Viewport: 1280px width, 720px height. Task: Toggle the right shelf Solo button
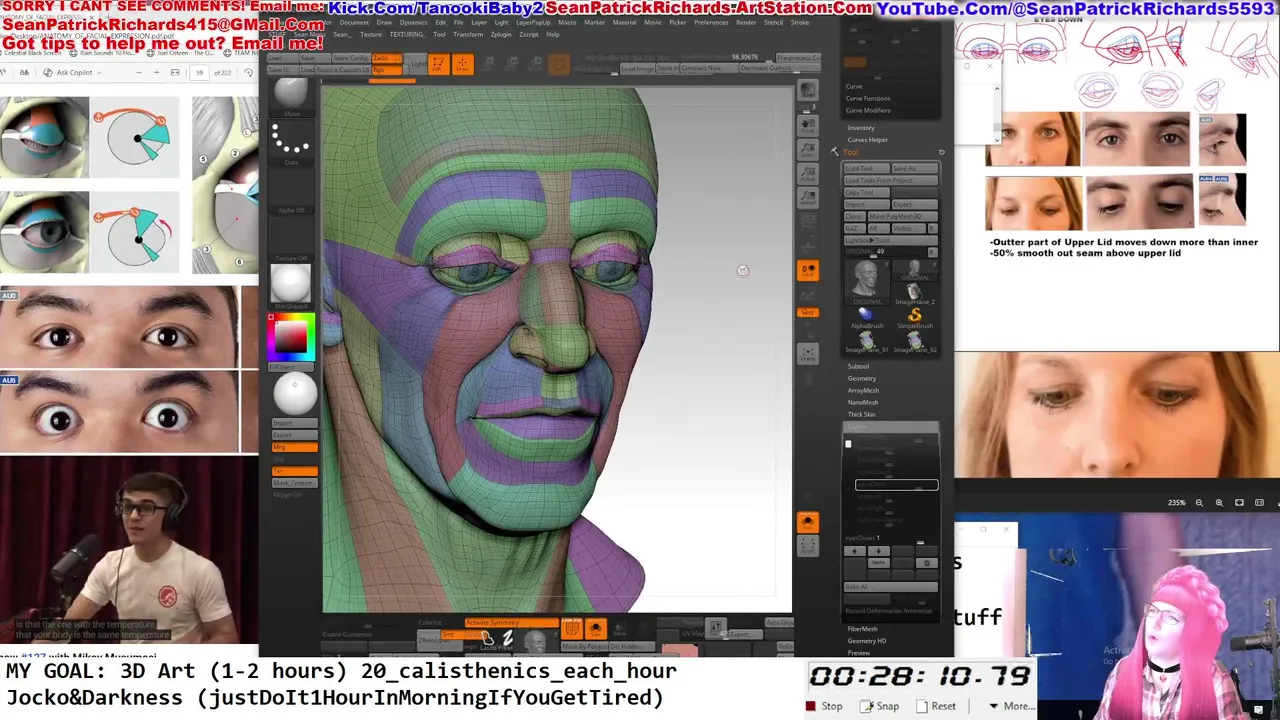click(807, 521)
